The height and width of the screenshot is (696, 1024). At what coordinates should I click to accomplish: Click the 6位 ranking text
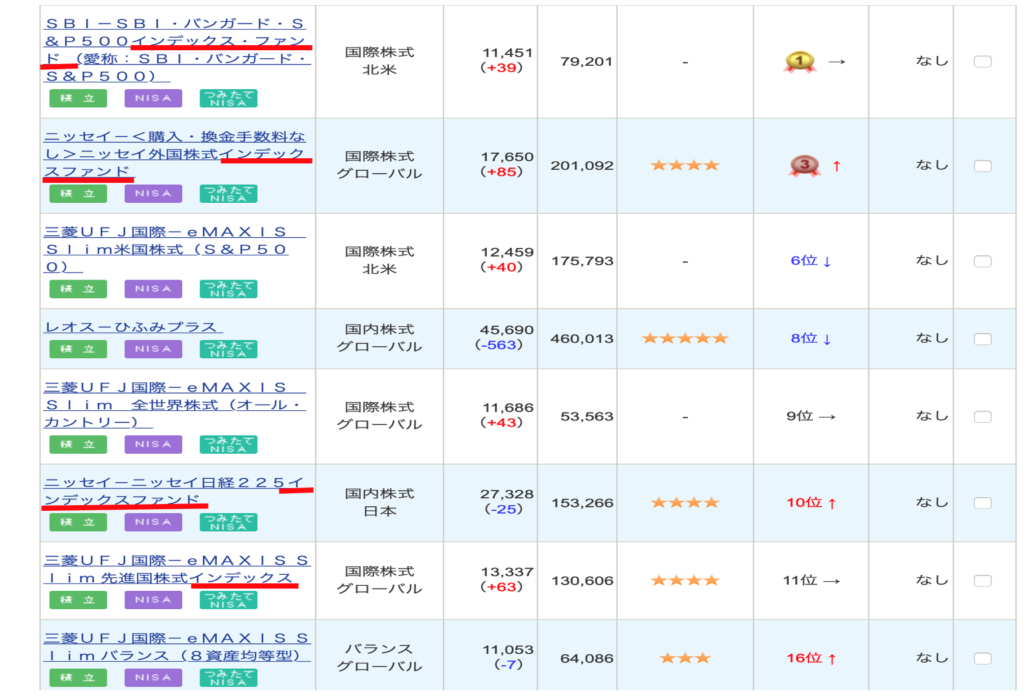coord(804,261)
